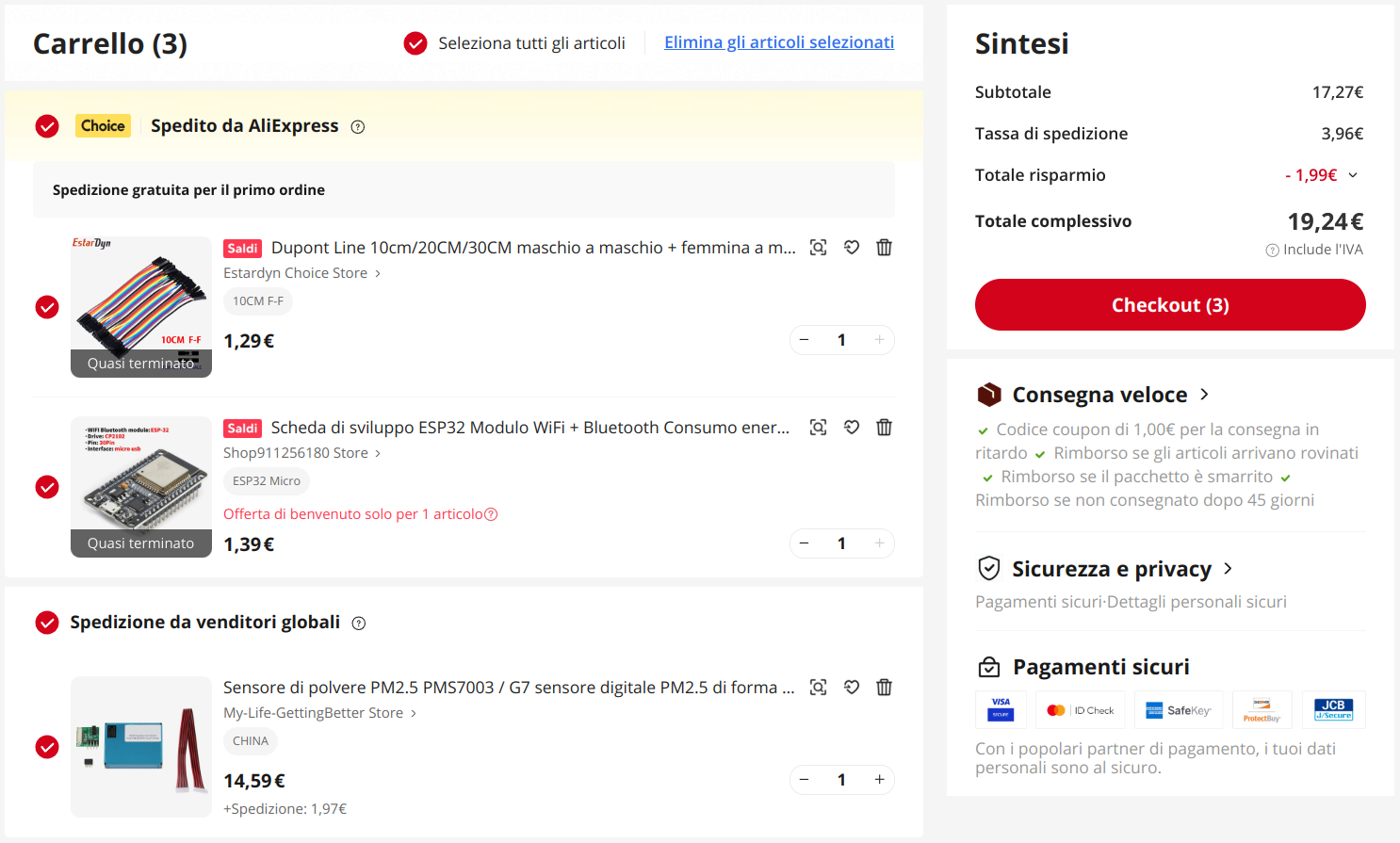Delete ESP32 board with trash icon
1400x843 pixels.
tap(884, 428)
